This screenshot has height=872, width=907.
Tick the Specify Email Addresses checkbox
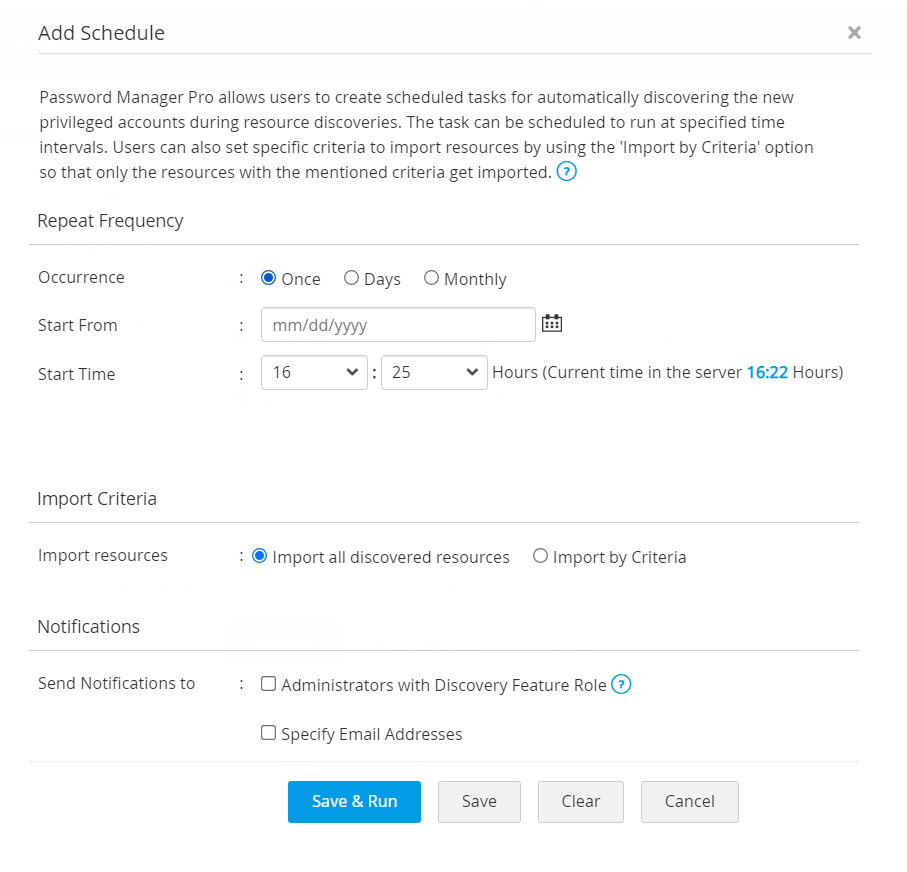[x=268, y=733]
